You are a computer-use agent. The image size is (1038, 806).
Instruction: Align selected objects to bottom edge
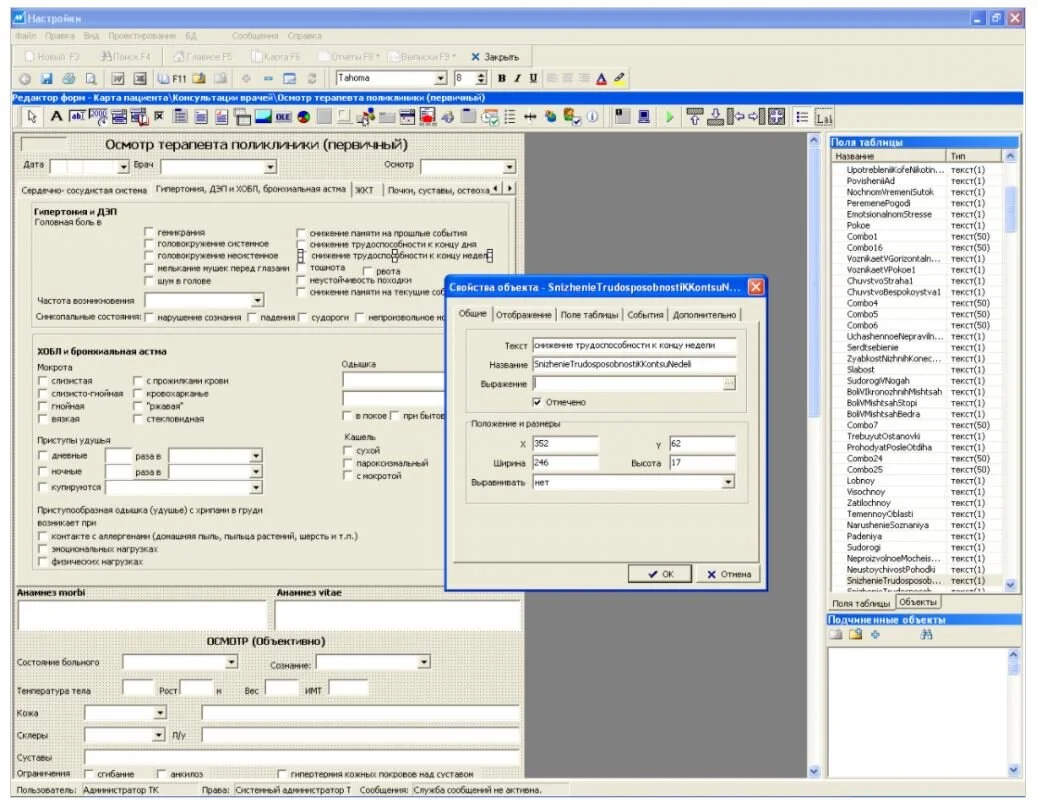pyautogui.click(x=715, y=117)
